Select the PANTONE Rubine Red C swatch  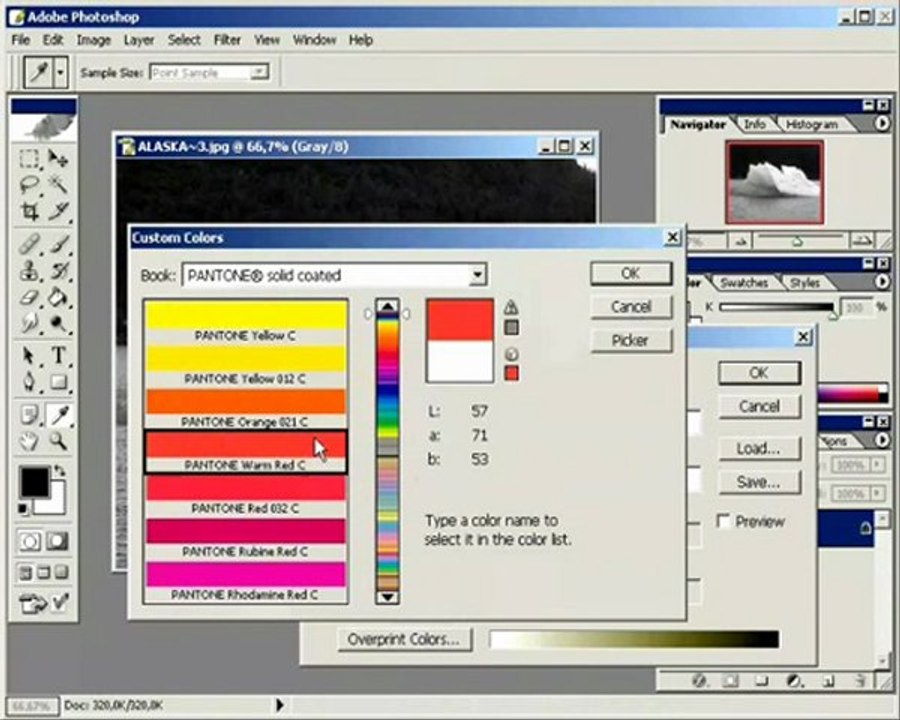pos(246,538)
